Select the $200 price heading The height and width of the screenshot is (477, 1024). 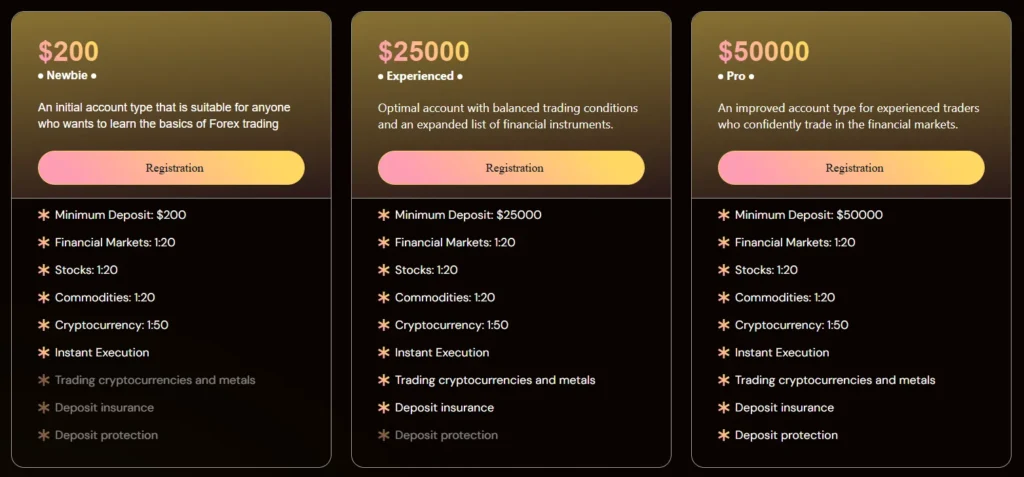68,51
